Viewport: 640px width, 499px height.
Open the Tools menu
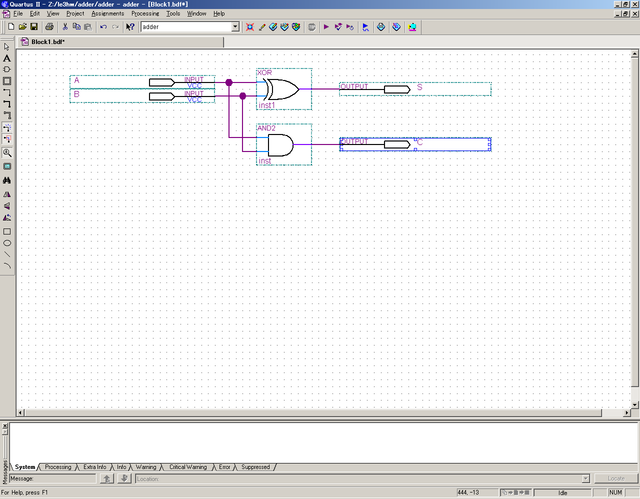173,13
